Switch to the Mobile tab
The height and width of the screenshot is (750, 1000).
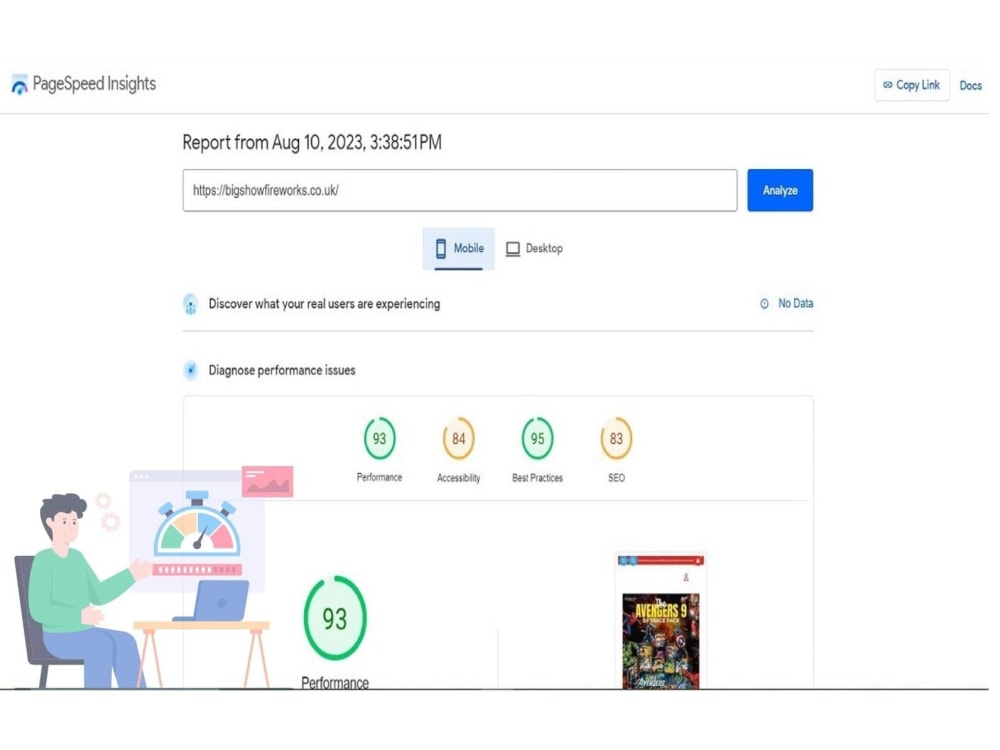coord(459,248)
